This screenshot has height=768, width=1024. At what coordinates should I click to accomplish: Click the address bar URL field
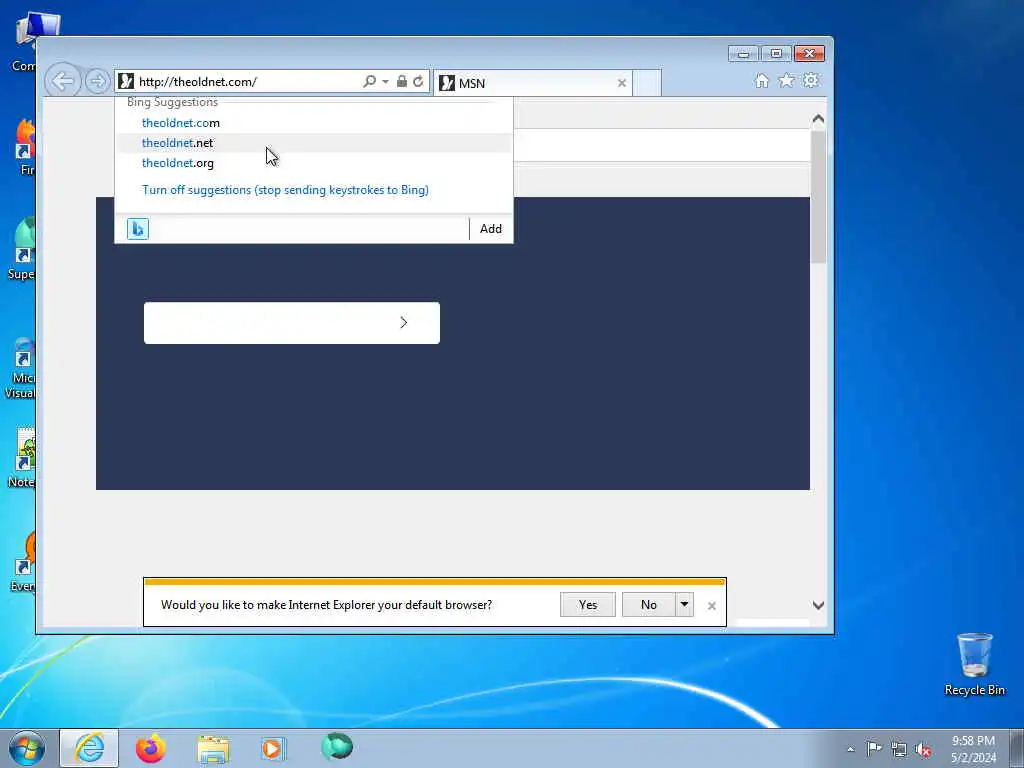click(x=248, y=82)
